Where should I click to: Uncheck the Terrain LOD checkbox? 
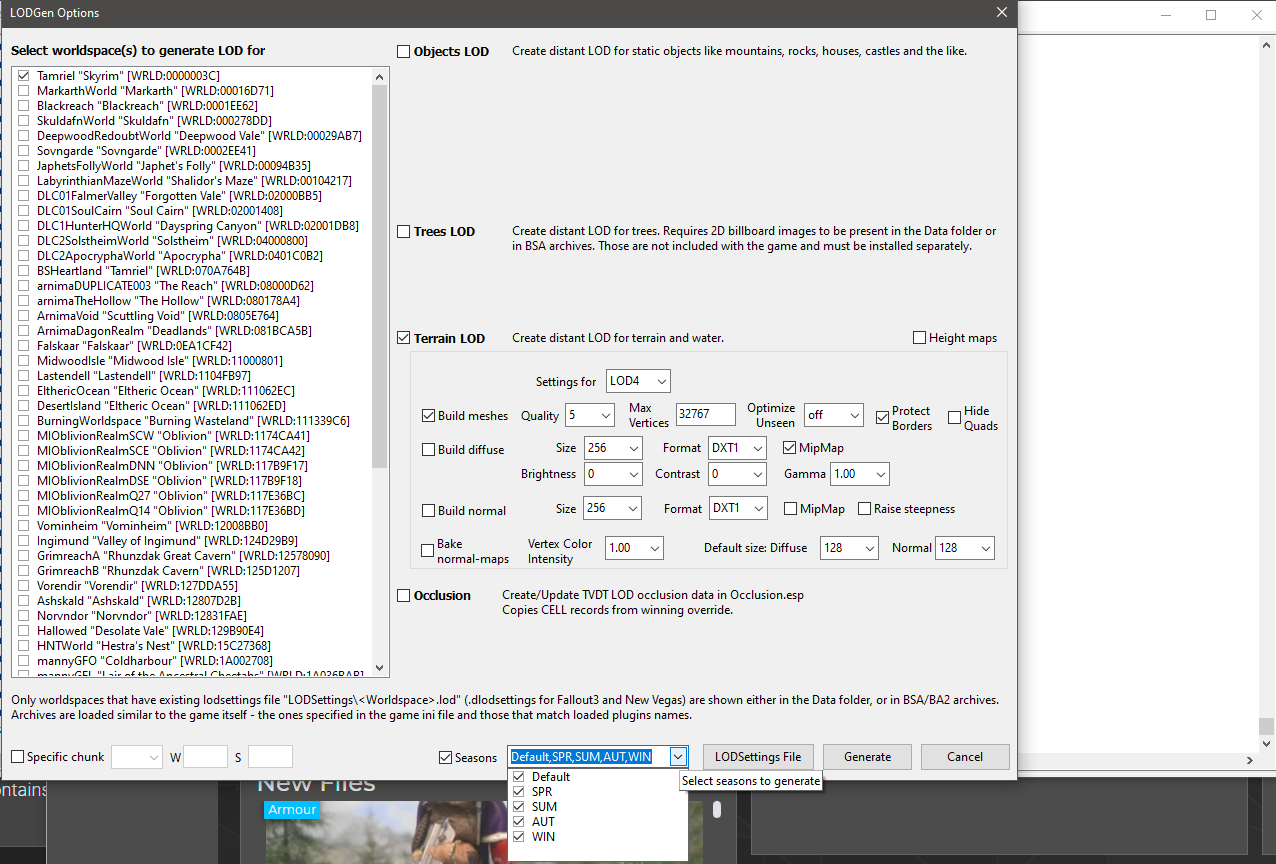404,338
